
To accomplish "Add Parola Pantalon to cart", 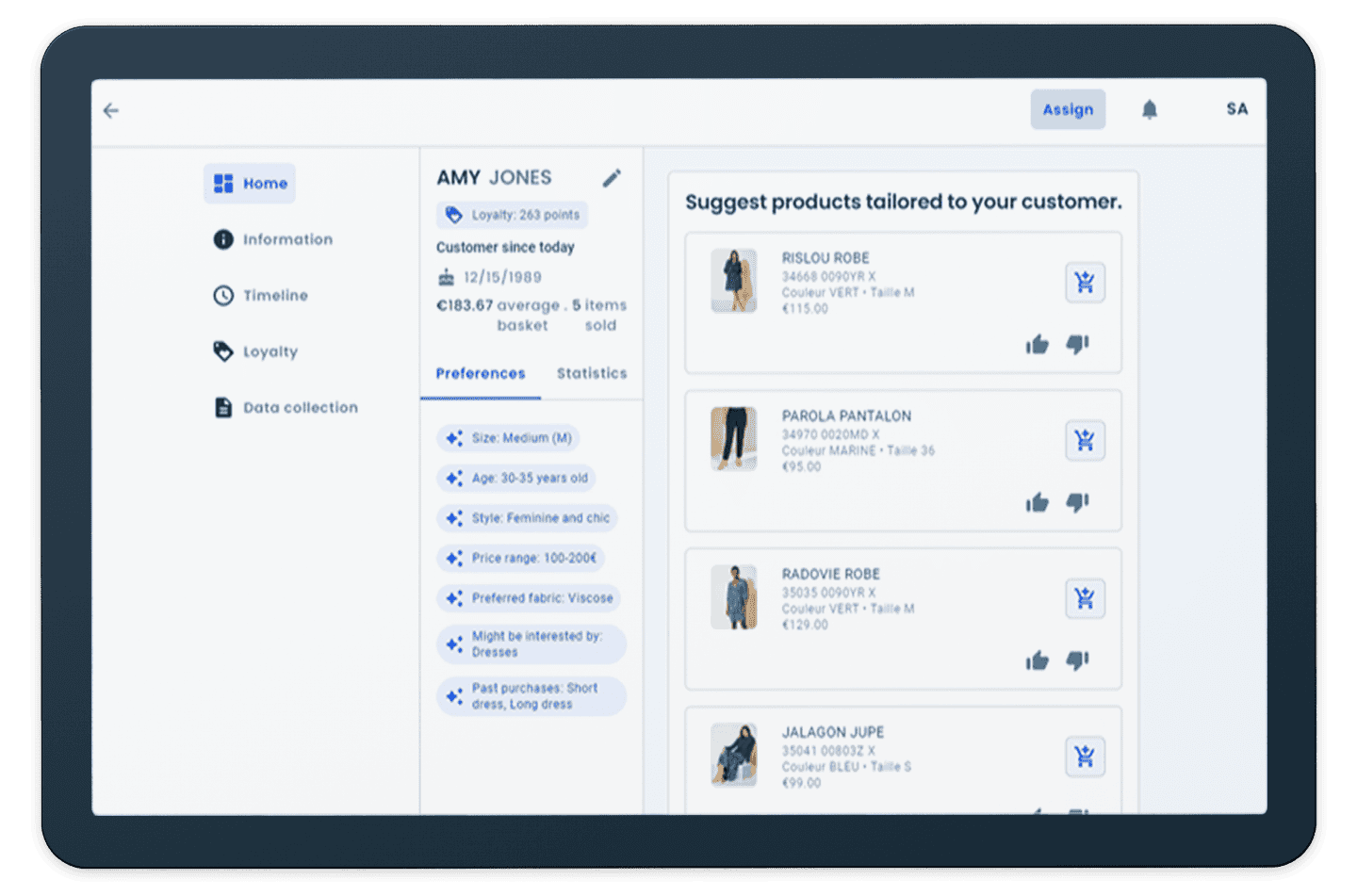I will pos(1085,441).
